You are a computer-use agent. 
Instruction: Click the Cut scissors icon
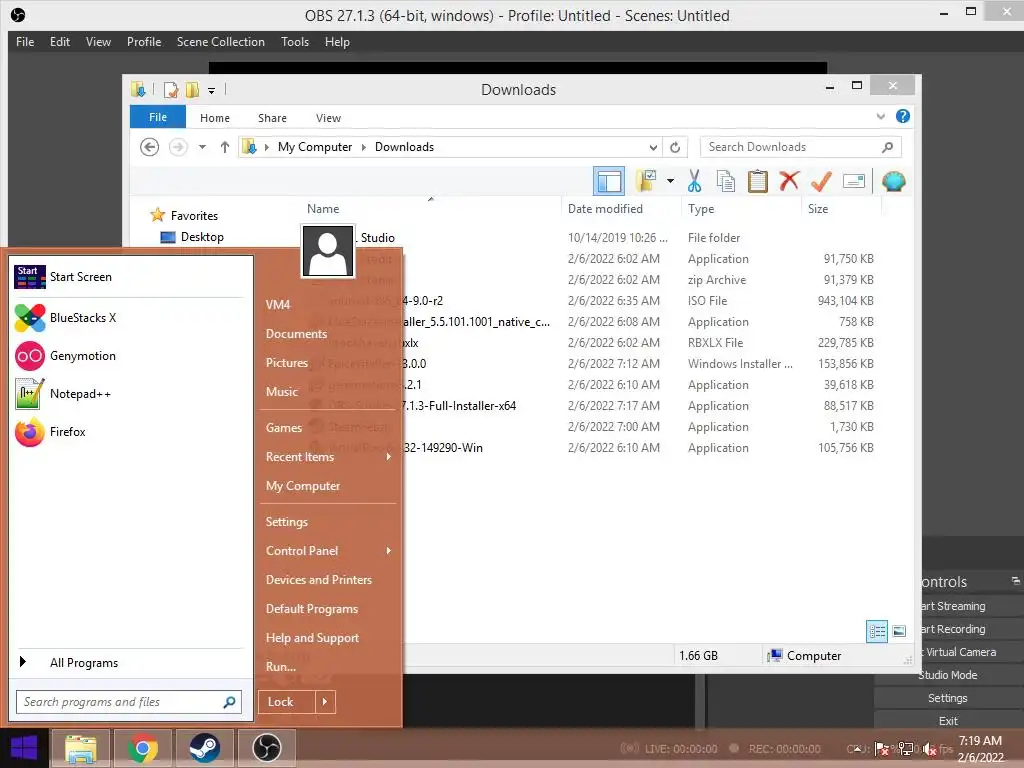tap(694, 181)
